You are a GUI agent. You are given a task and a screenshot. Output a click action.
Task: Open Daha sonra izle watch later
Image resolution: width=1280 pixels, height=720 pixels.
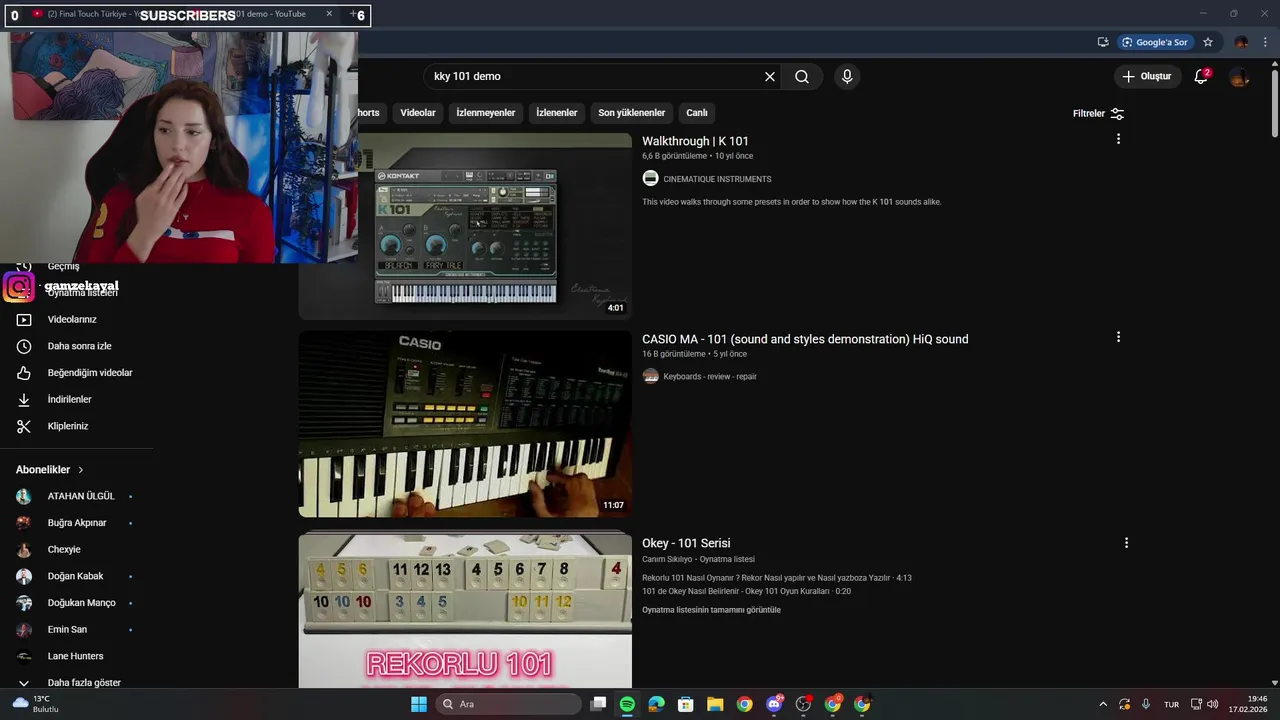(79, 346)
